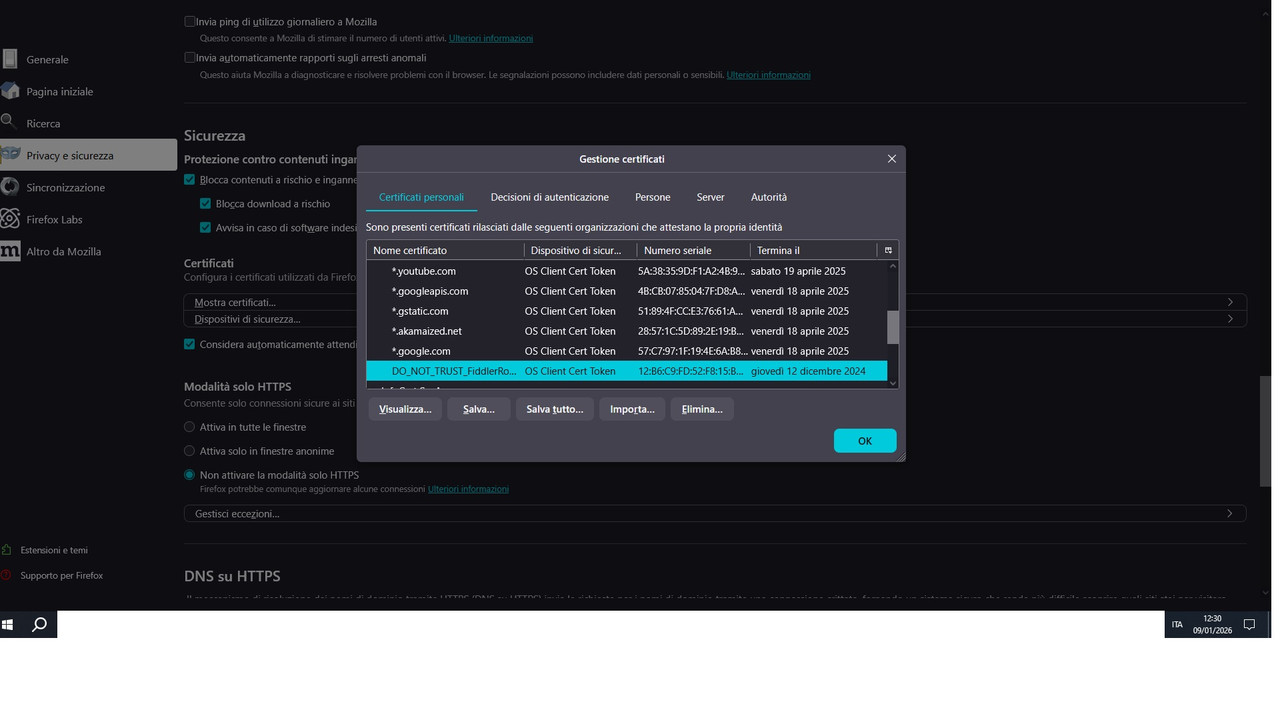1280x720 pixels.
Task: Open the Altro da Mozilla icon
Action: [x=10, y=251]
